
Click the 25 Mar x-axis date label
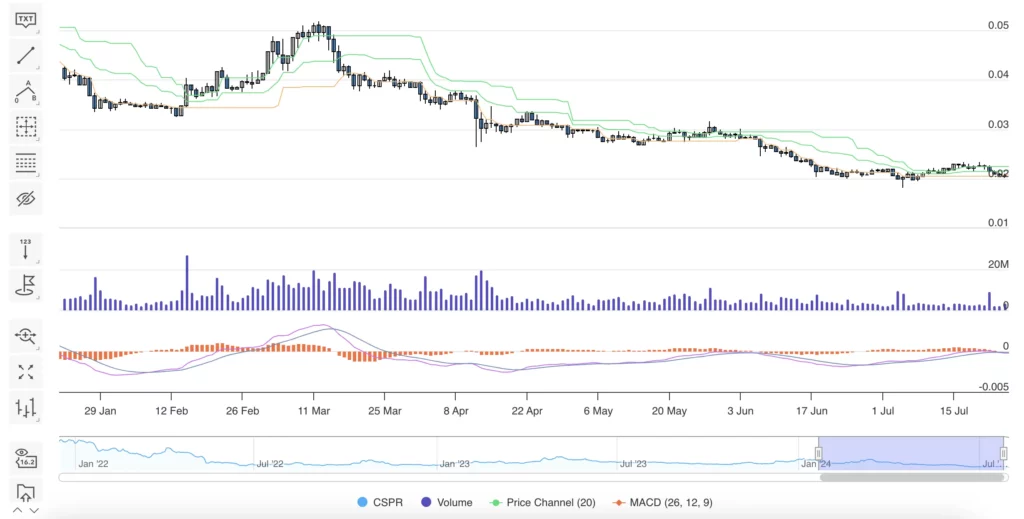coord(385,411)
